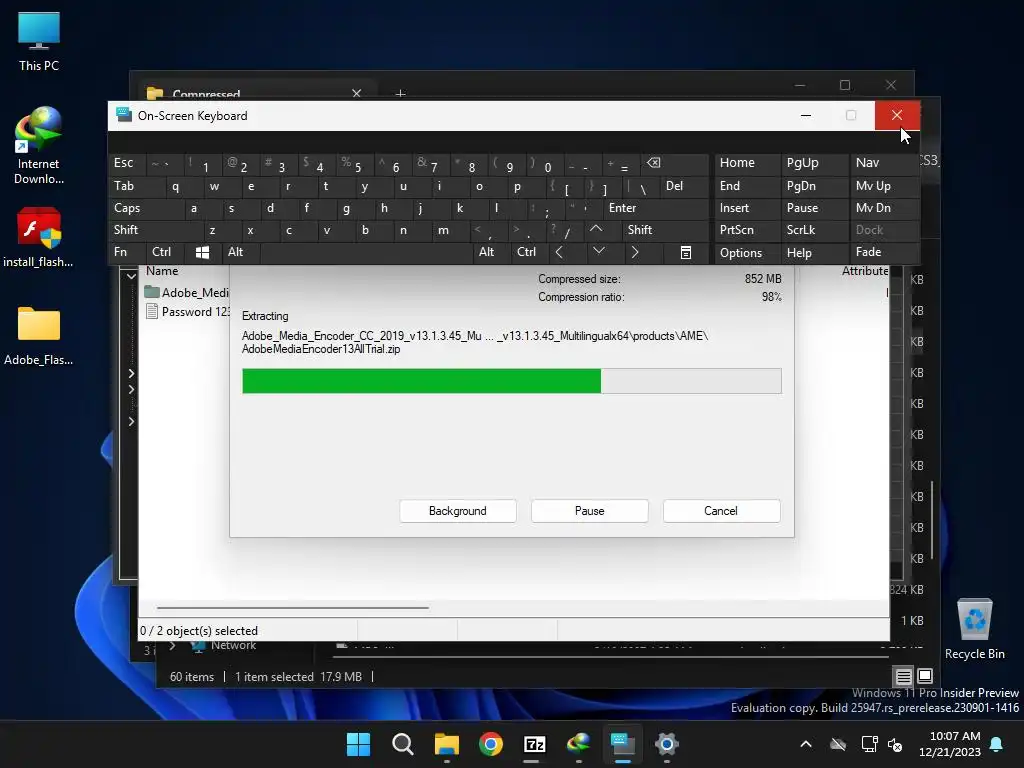Click the green extraction progress bar

511,381
